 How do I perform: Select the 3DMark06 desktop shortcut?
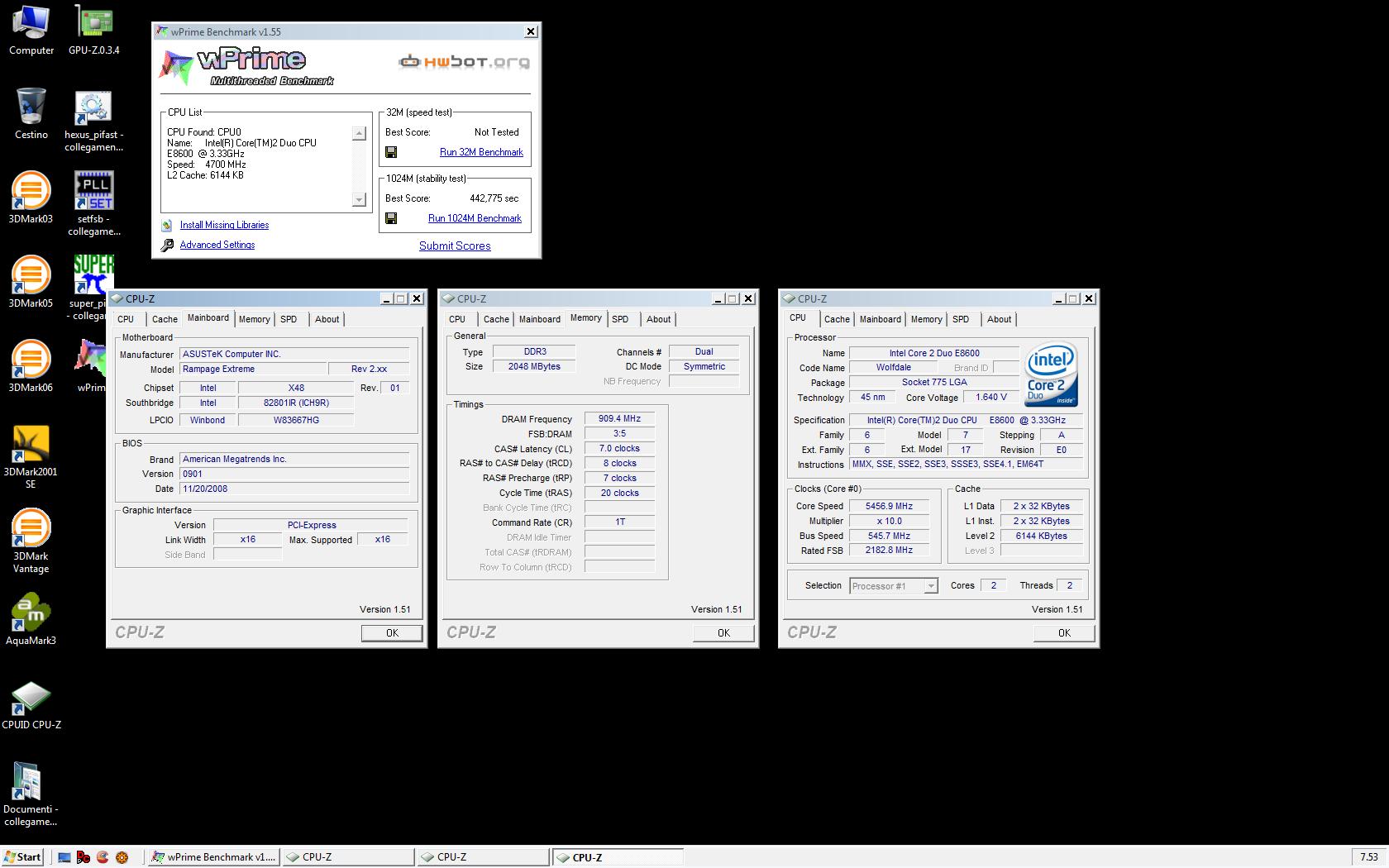(x=31, y=367)
